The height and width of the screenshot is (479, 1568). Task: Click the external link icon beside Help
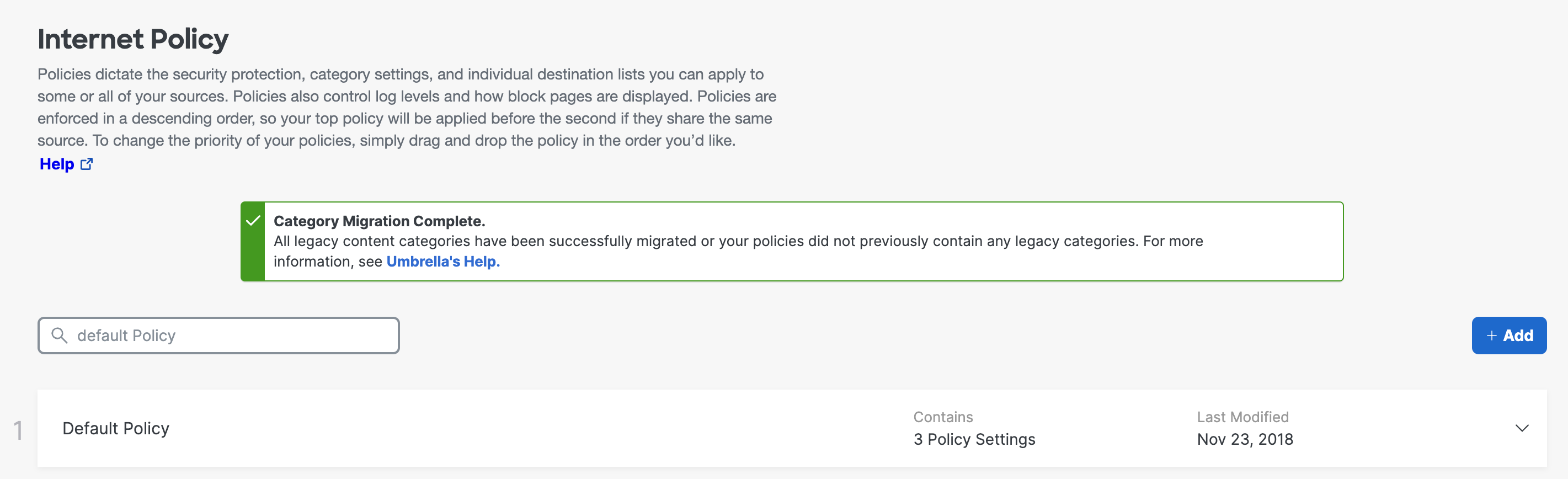pyautogui.click(x=87, y=164)
